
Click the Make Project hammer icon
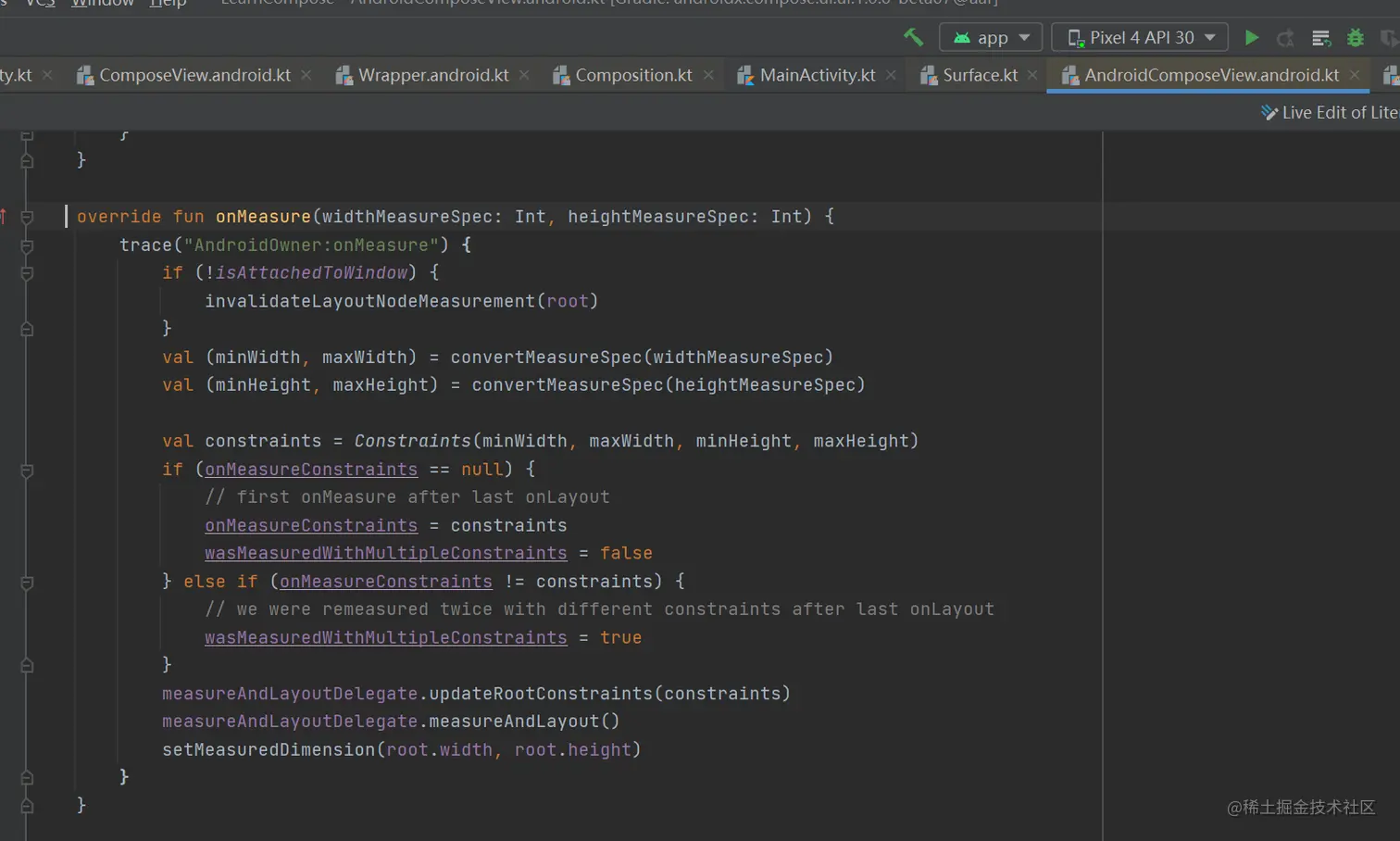(913, 37)
